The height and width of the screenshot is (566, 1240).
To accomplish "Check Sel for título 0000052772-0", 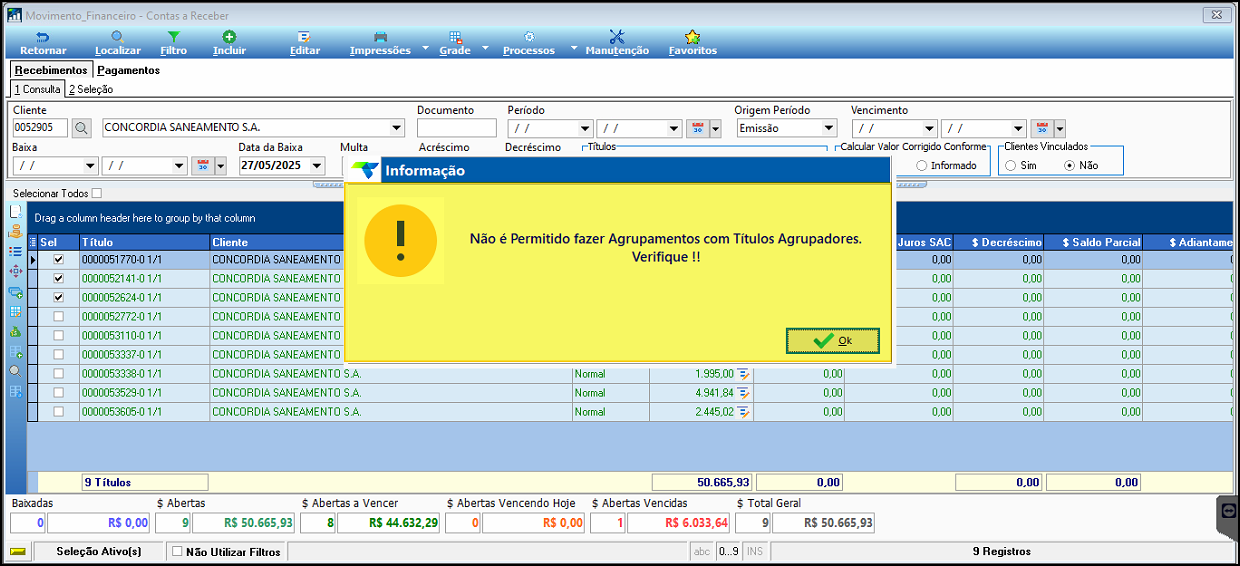I will point(58,316).
